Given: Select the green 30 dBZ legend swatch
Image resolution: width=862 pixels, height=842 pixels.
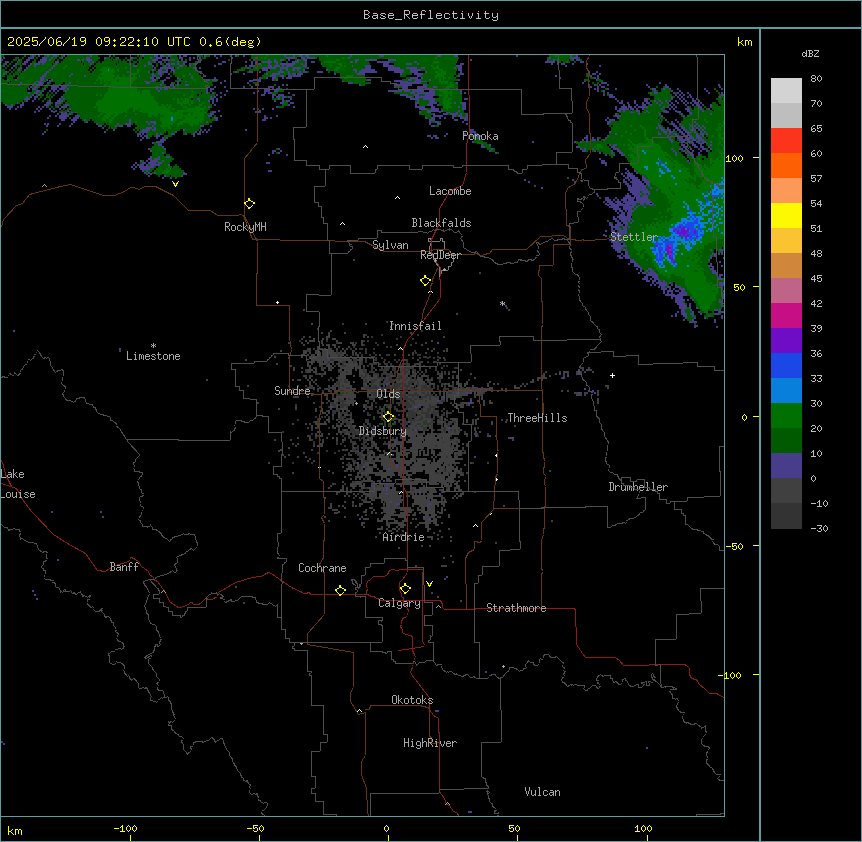Looking at the screenshot, I should pyautogui.click(x=786, y=416).
